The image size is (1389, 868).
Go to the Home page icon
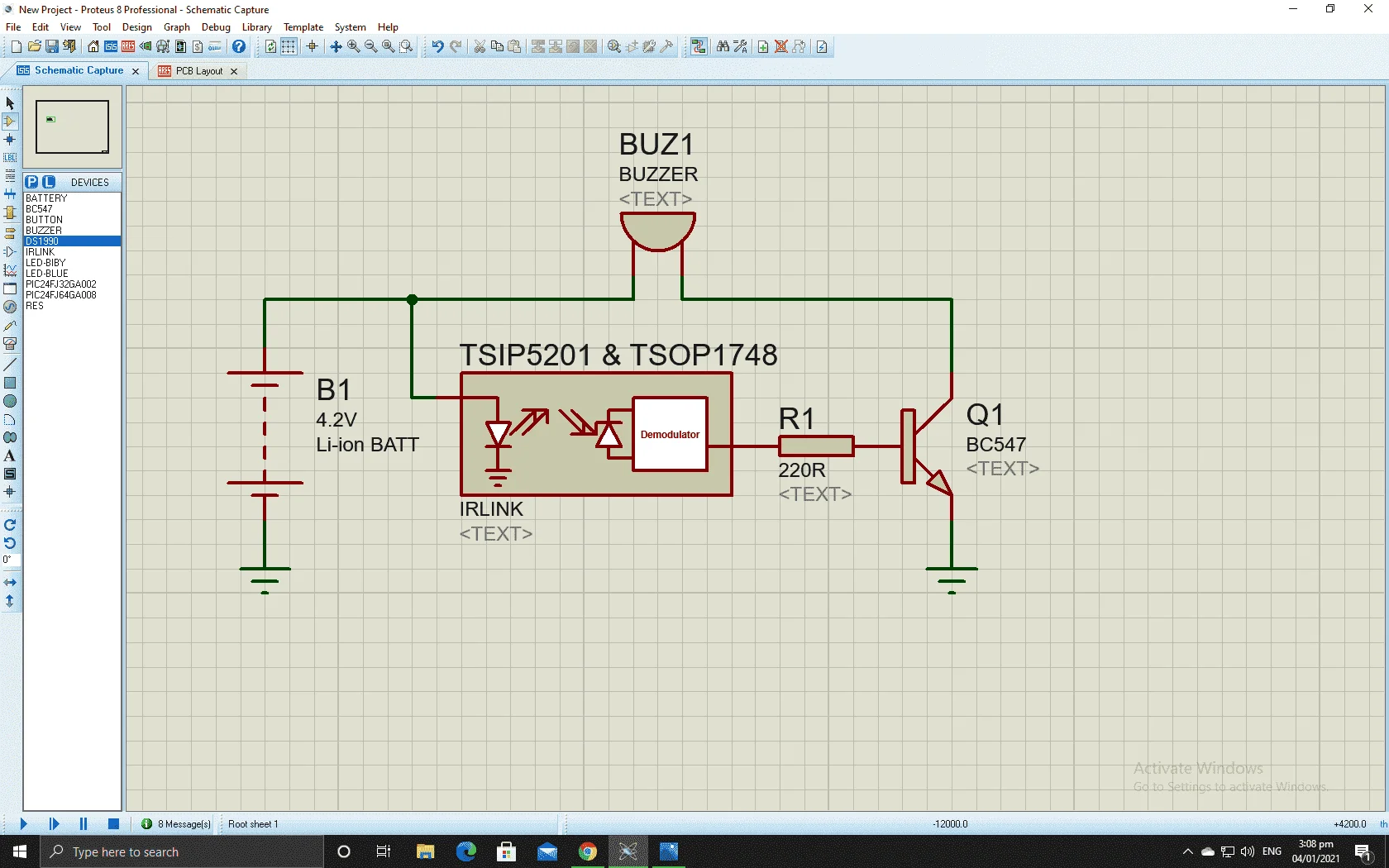coord(93,47)
